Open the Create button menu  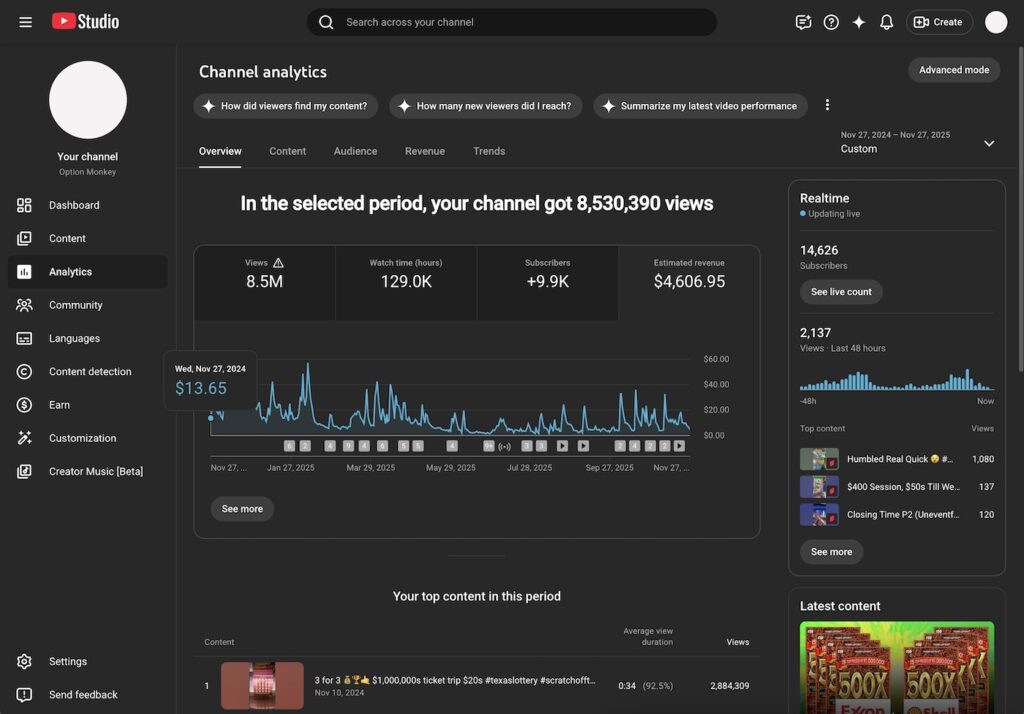pyautogui.click(x=938, y=22)
